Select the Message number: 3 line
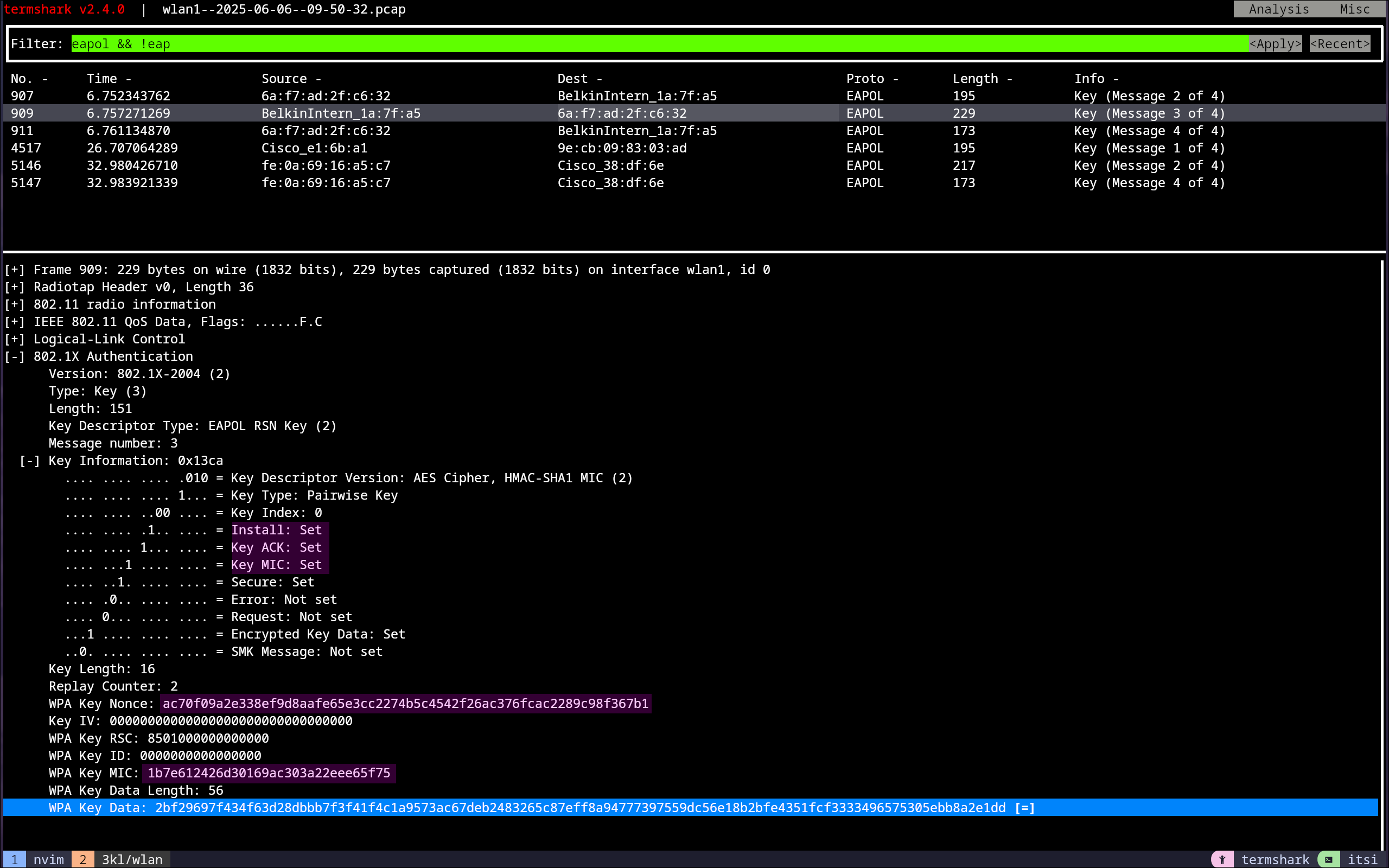1389x868 pixels. pyautogui.click(x=113, y=443)
